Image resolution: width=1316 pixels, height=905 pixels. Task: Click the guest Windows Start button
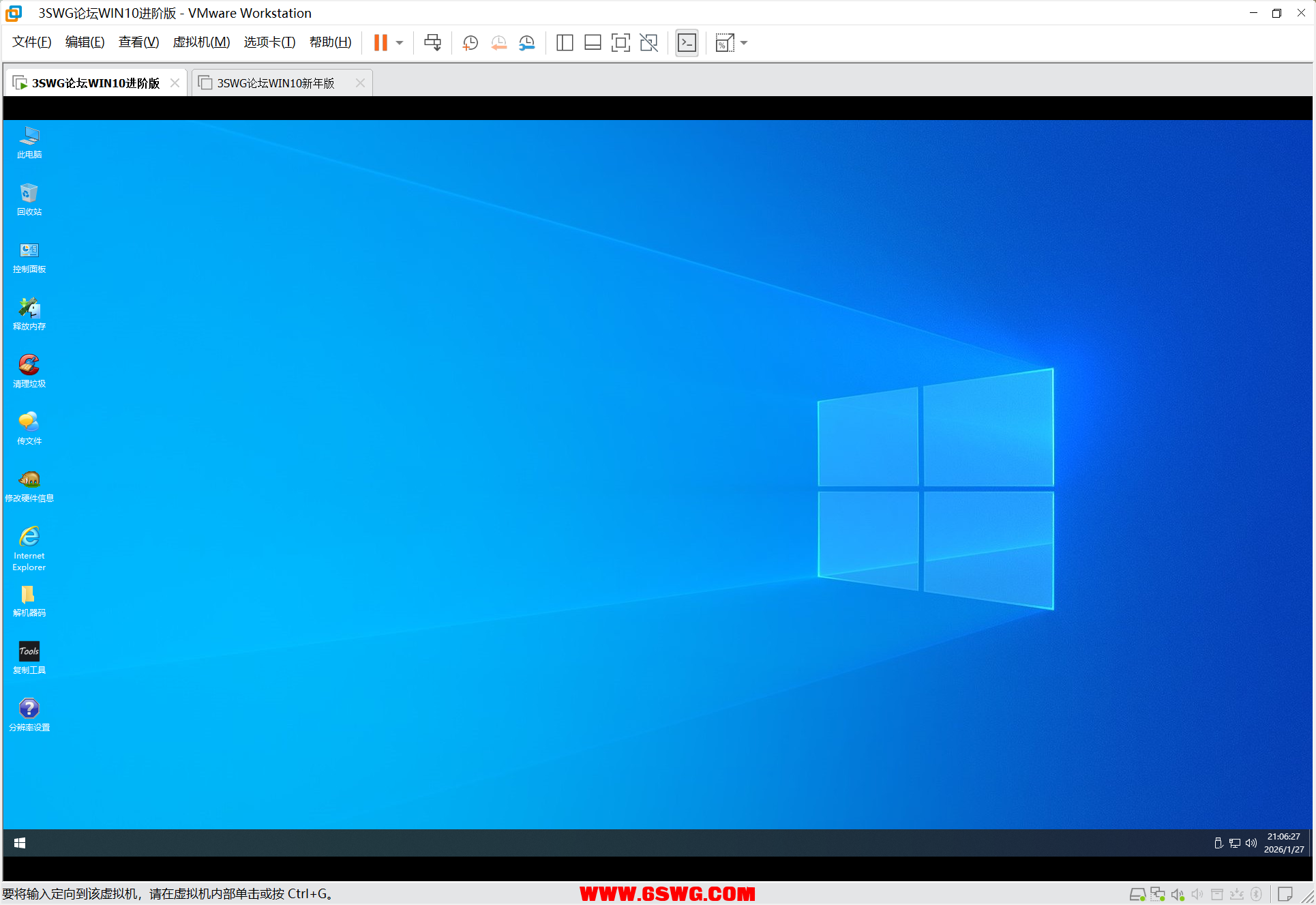click(x=20, y=843)
